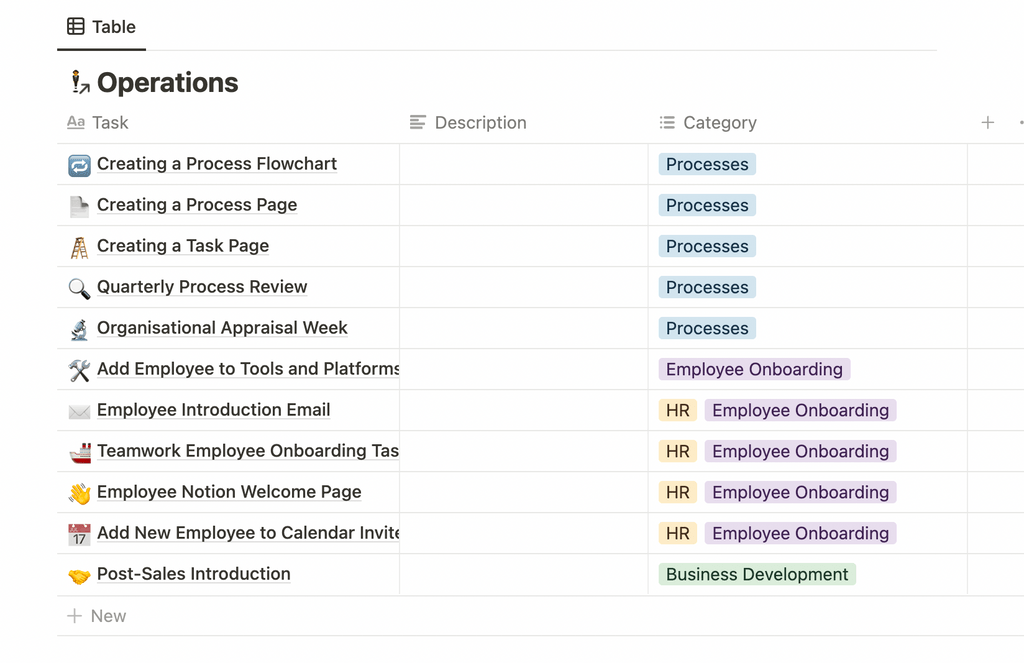
Task: Open the Quarterly Process Review page link
Action: pyautogui.click(x=202, y=287)
